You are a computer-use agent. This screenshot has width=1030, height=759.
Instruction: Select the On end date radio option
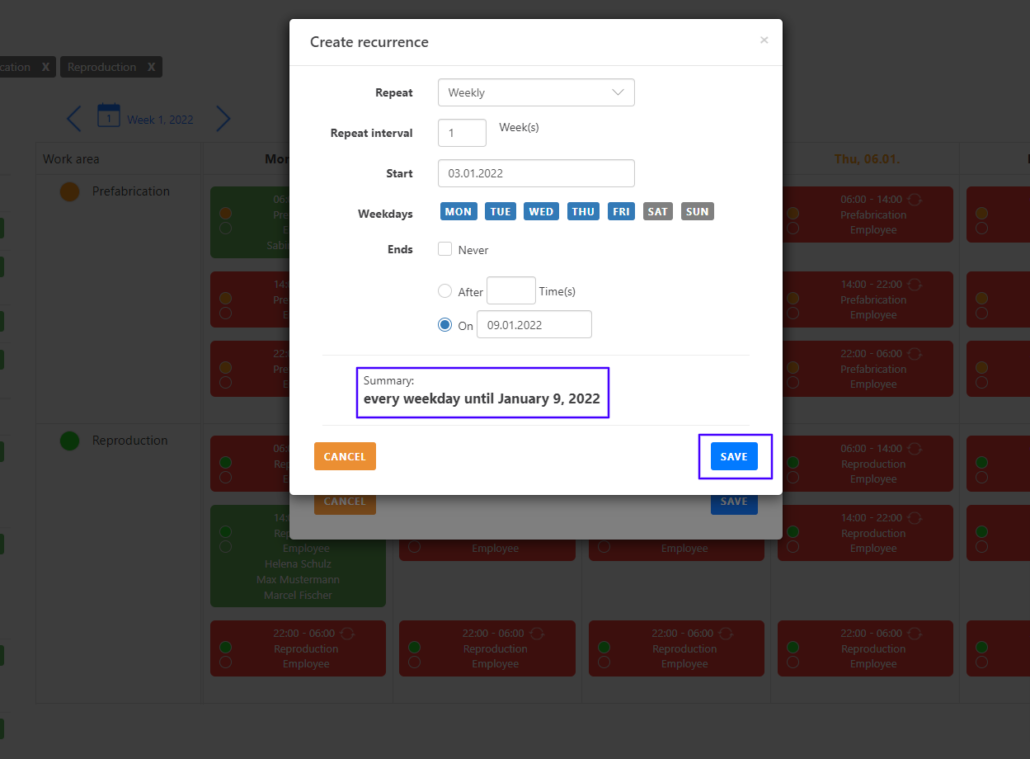445,325
